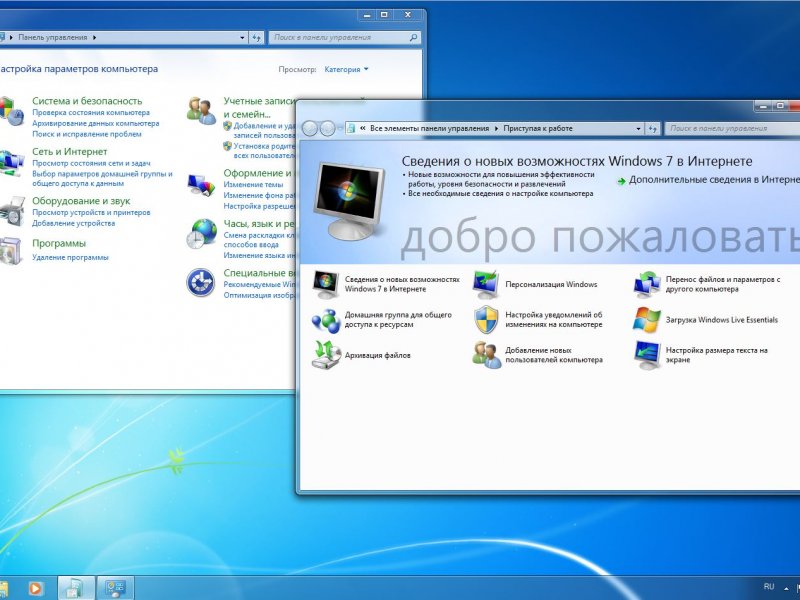Open the Hardware and Sound printer icon

tap(11, 211)
